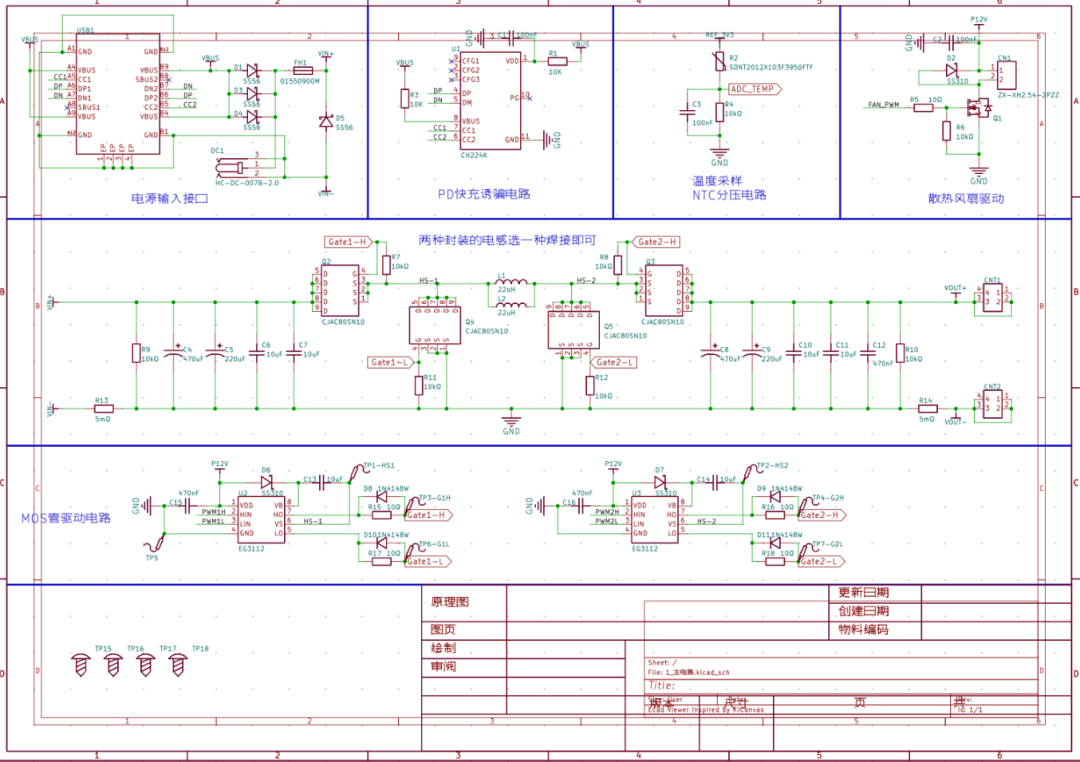Select capacitor C13 10uF symbol
This screenshot has height=762, width=1080.
[x=321, y=484]
